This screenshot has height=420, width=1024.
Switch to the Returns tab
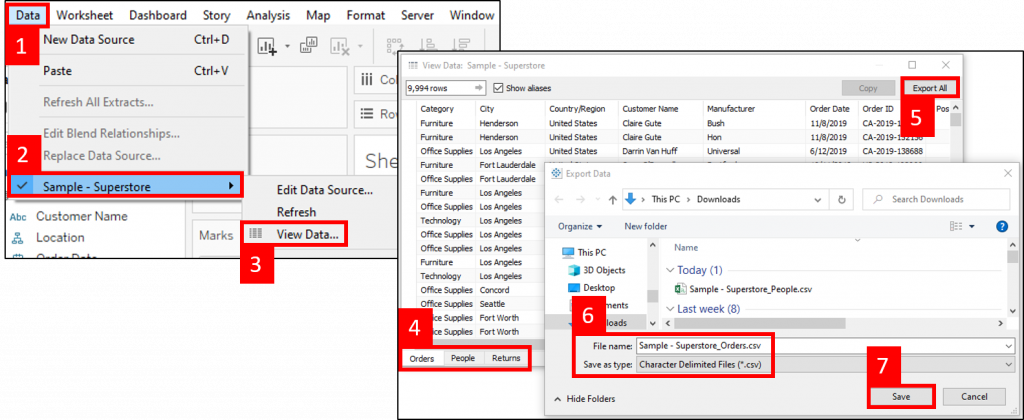(x=506, y=358)
